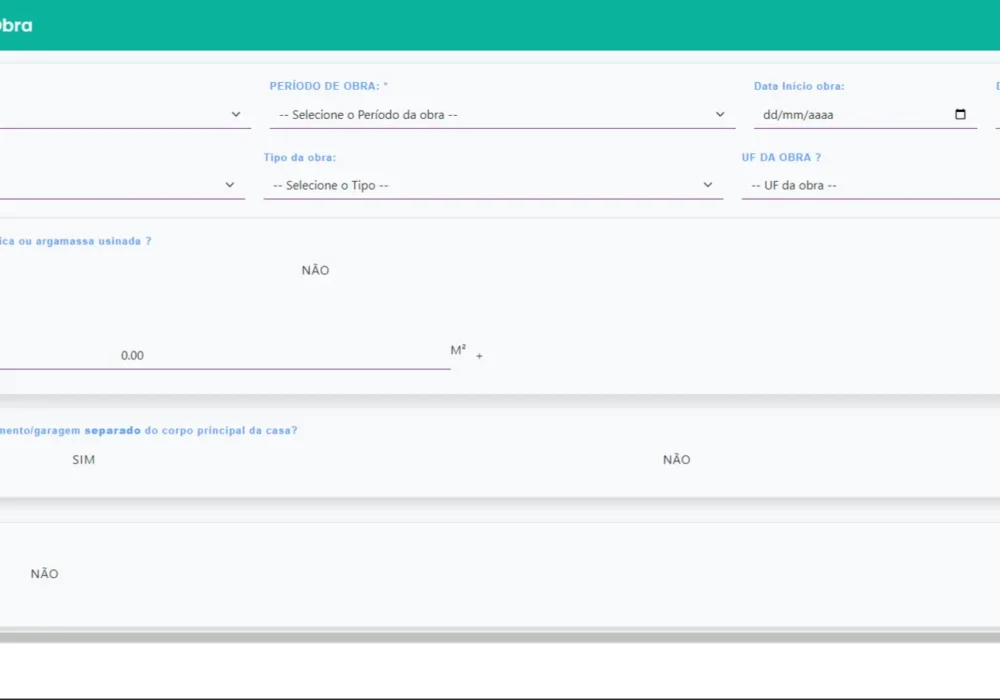Click the dd/mm/aaaa date field
This screenshot has height=700, width=1000.
tap(850, 115)
